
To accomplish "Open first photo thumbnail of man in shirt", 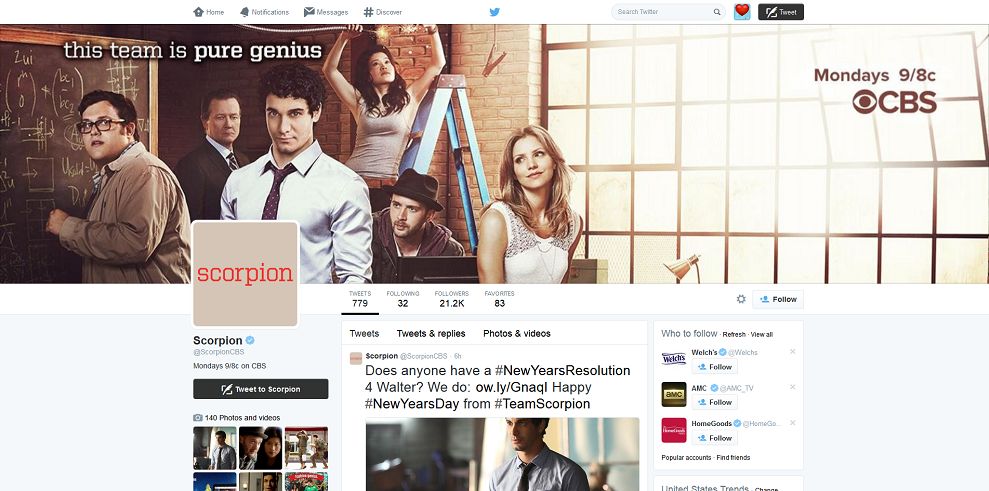I will [x=214, y=448].
